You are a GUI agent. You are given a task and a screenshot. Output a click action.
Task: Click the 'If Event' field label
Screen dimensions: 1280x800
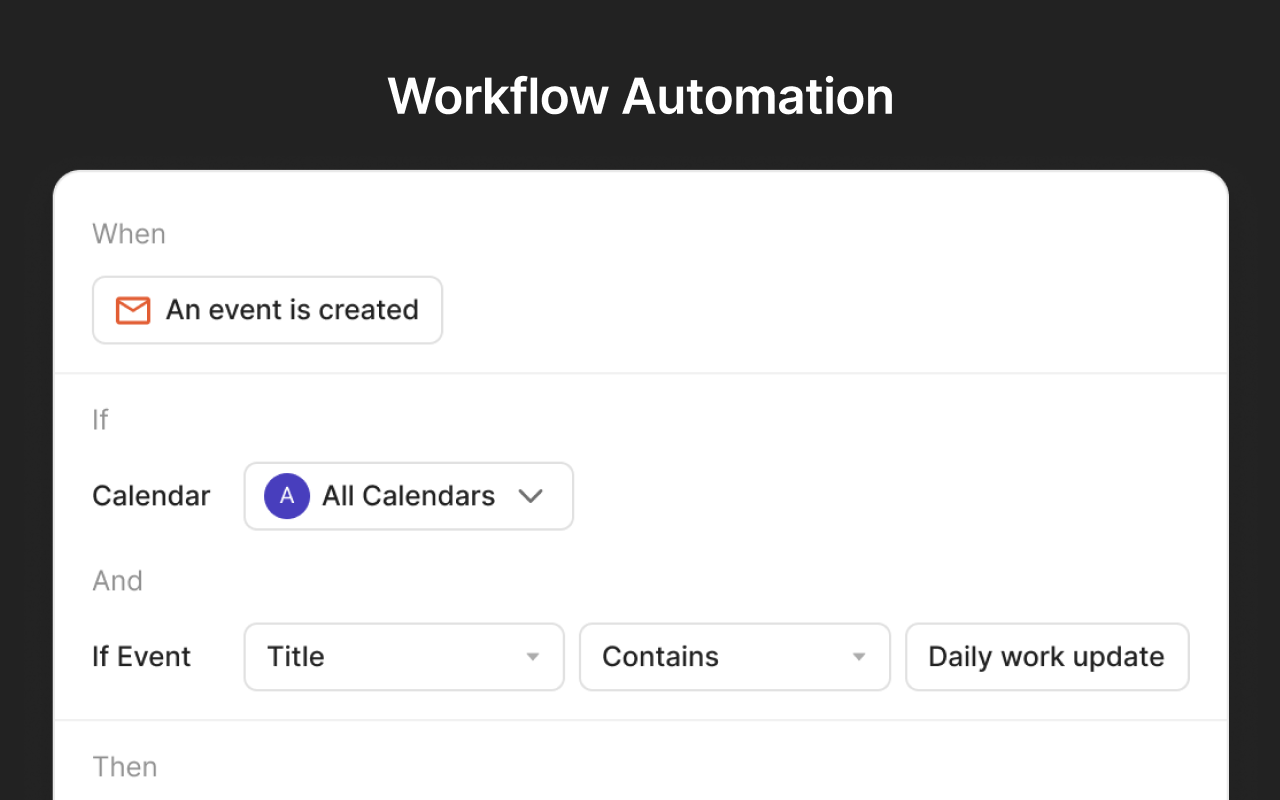click(141, 657)
